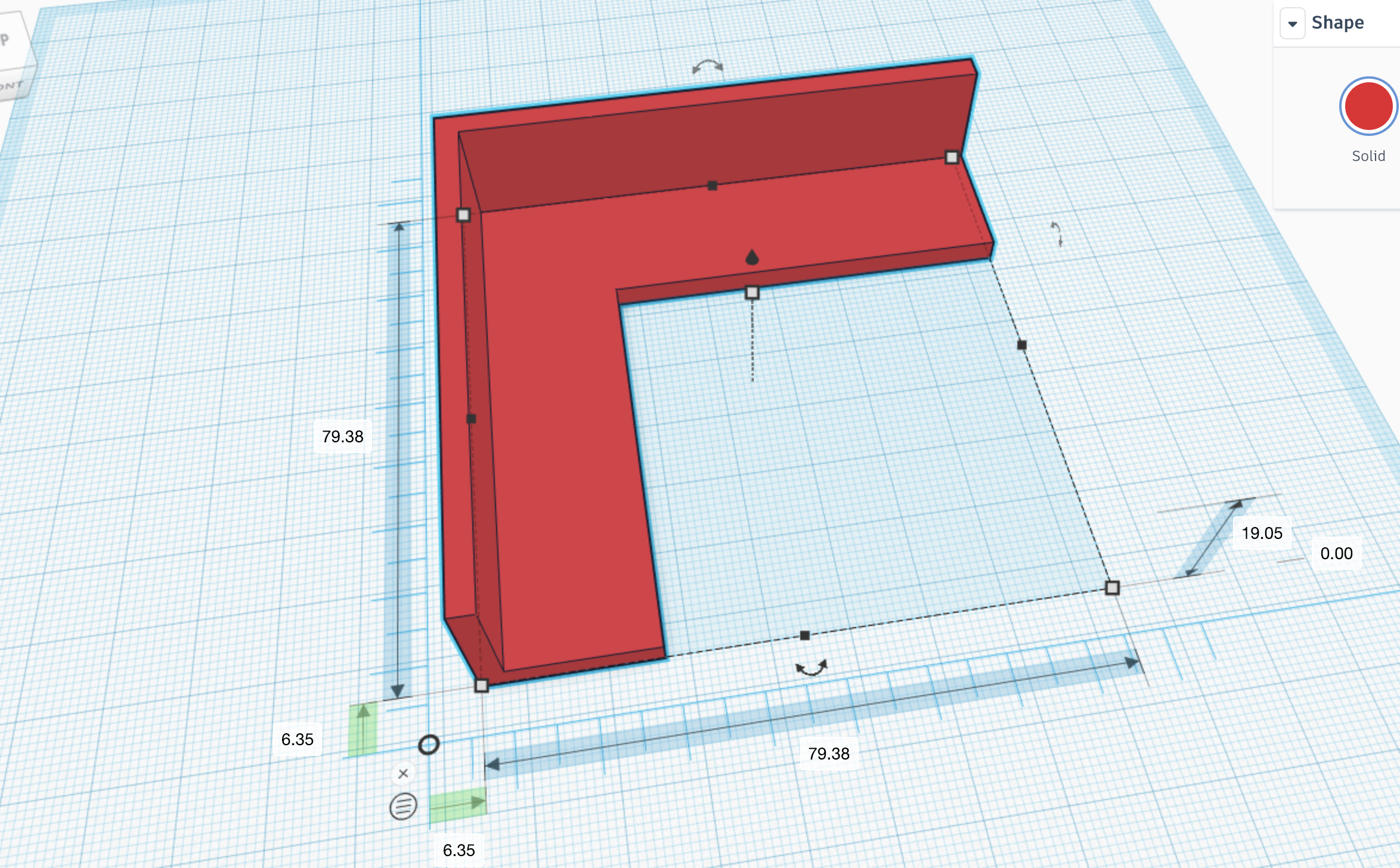The width and height of the screenshot is (1400, 868).
Task: Collapse the Shape panel dropdown arrow
Action: pos(1292,24)
